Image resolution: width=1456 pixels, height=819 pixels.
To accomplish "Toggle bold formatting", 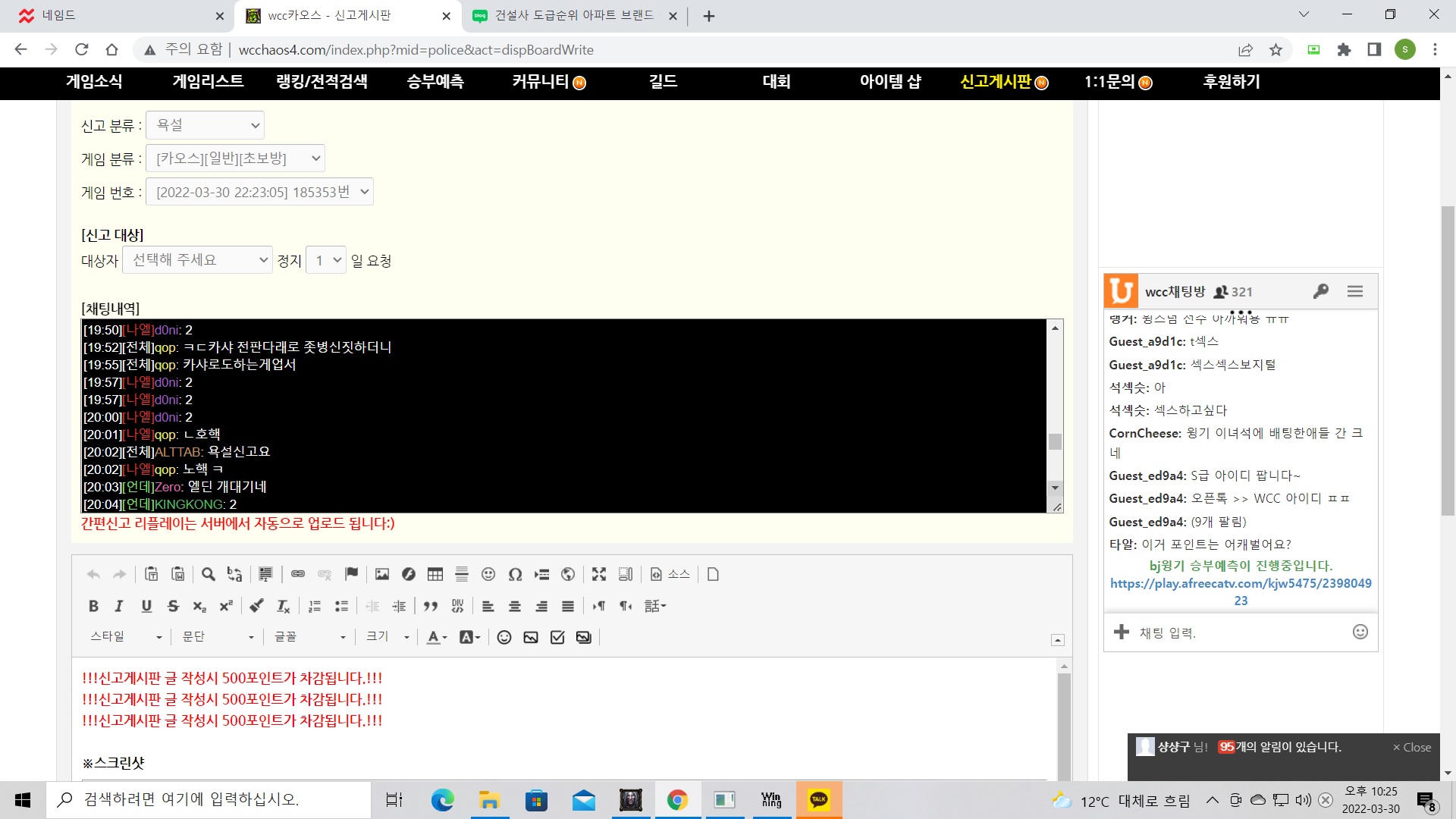I will pyautogui.click(x=93, y=606).
